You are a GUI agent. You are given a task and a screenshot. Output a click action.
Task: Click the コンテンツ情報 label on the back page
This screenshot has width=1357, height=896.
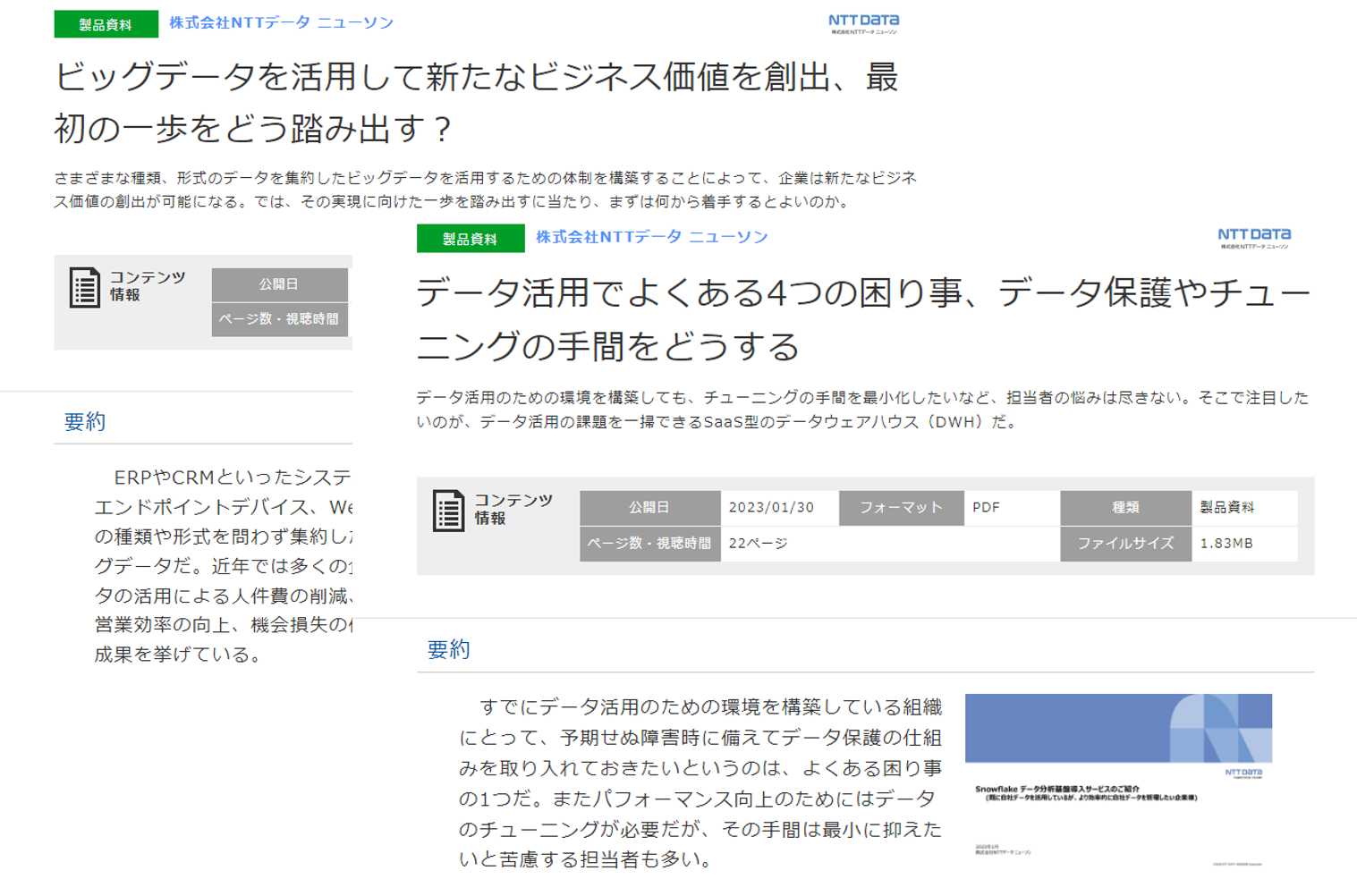[148, 285]
